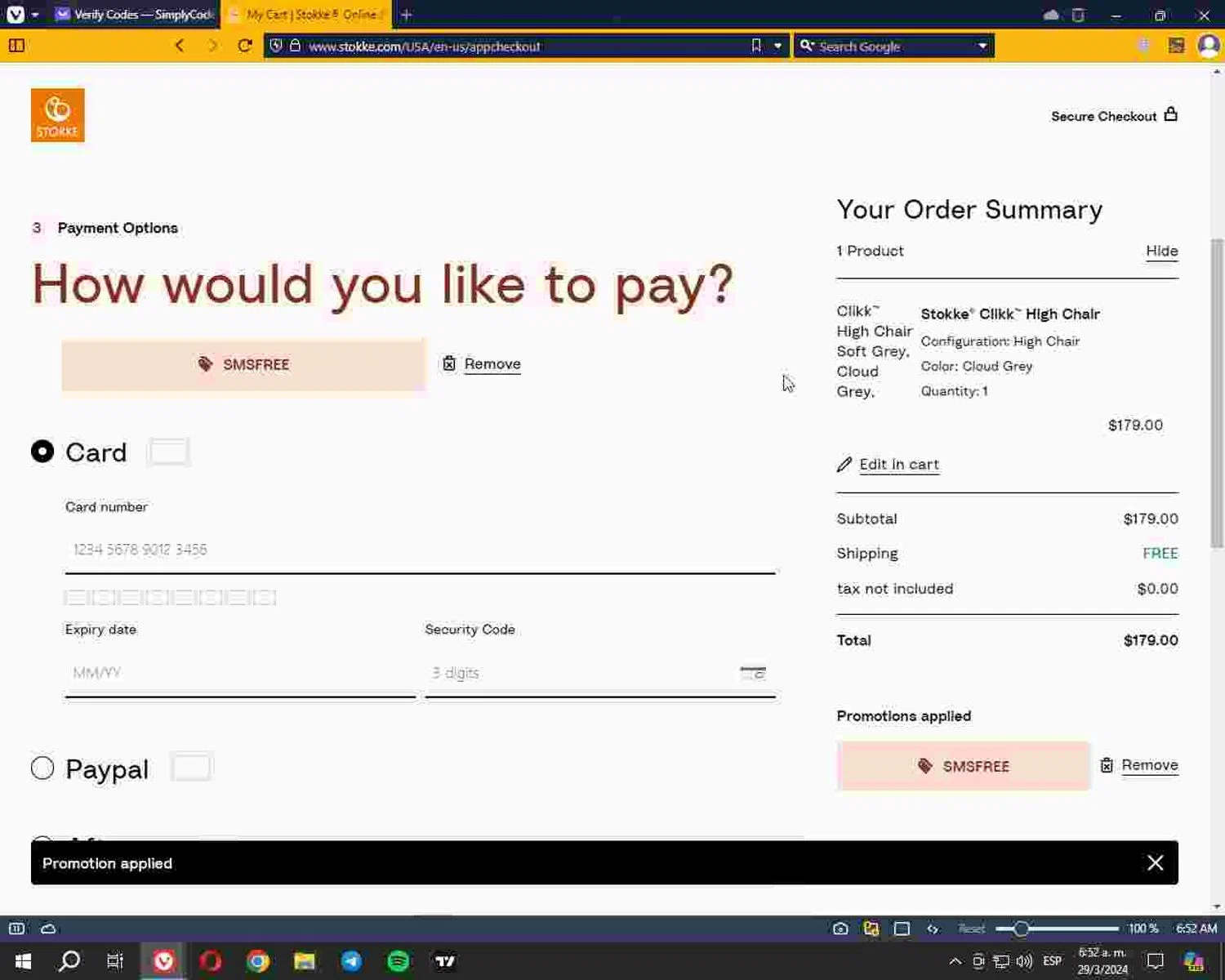Screen dimensions: 1225x980
Task: Focus the Card number field
Action: coord(420,550)
